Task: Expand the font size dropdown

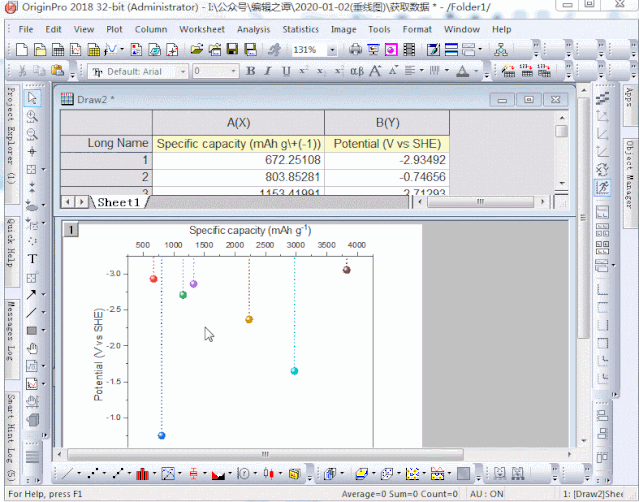Action: 234,71
